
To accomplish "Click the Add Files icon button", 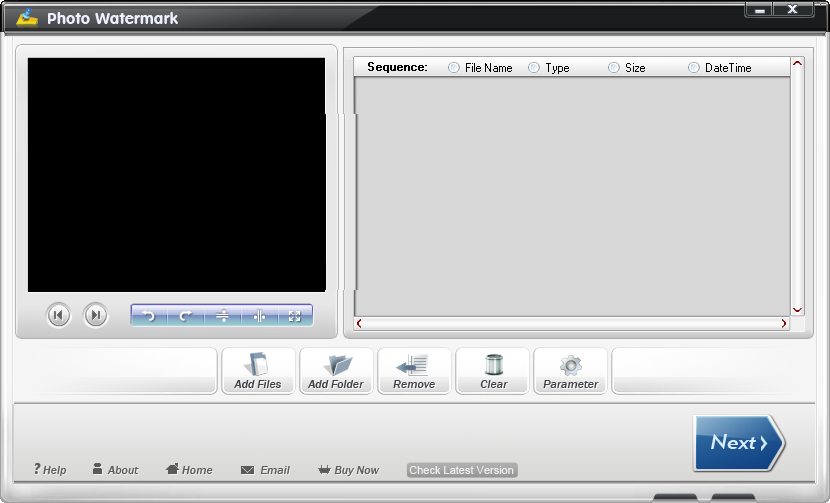I will point(258,371).
